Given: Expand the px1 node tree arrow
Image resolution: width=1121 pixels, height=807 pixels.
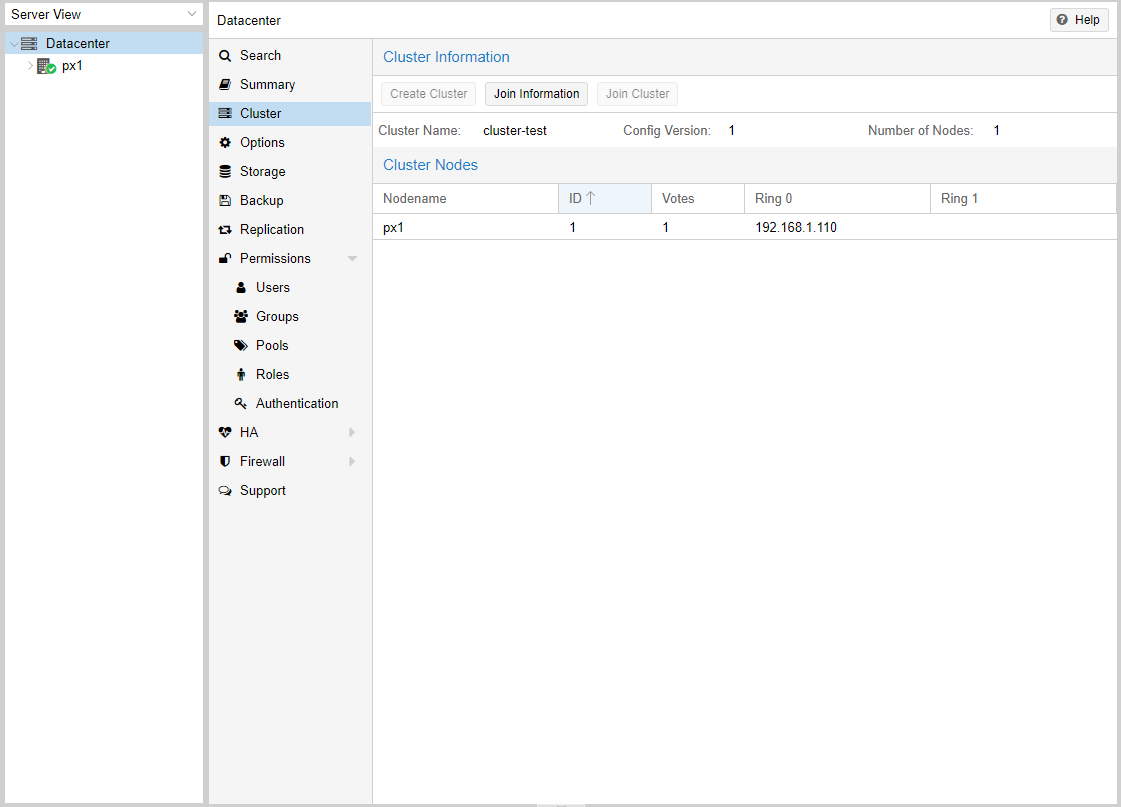Looking at the screenshot, I should (30, 66).
